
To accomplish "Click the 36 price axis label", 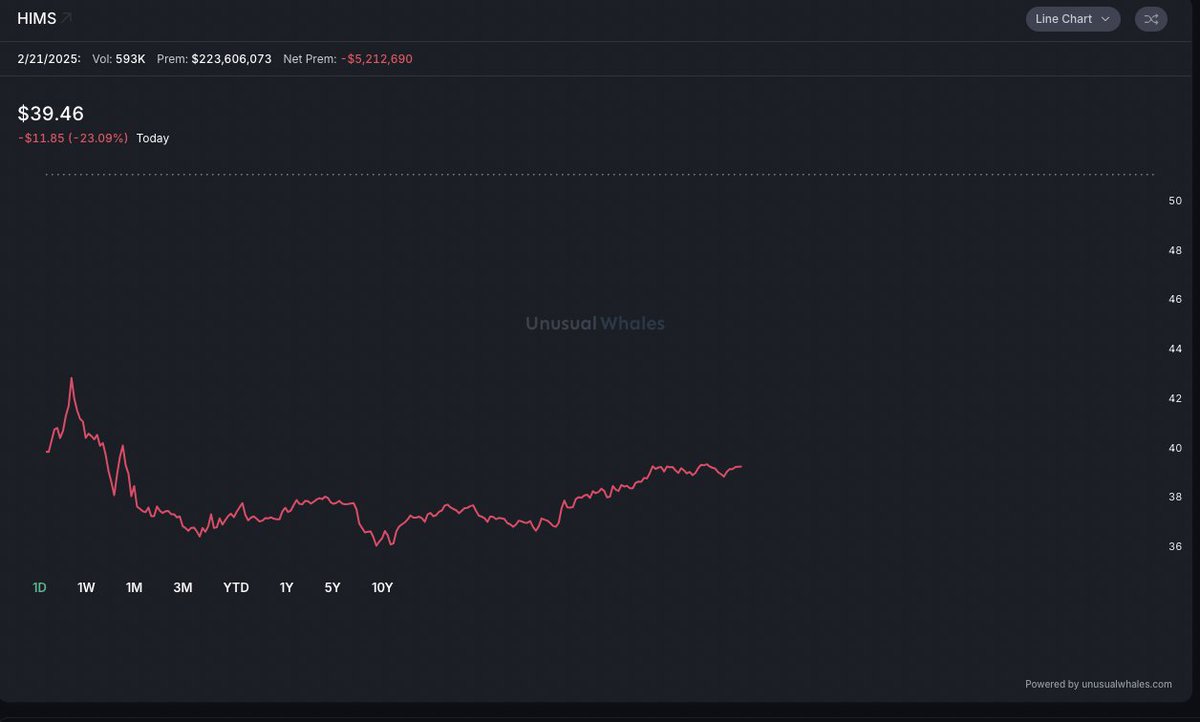I will (1175, 546).
